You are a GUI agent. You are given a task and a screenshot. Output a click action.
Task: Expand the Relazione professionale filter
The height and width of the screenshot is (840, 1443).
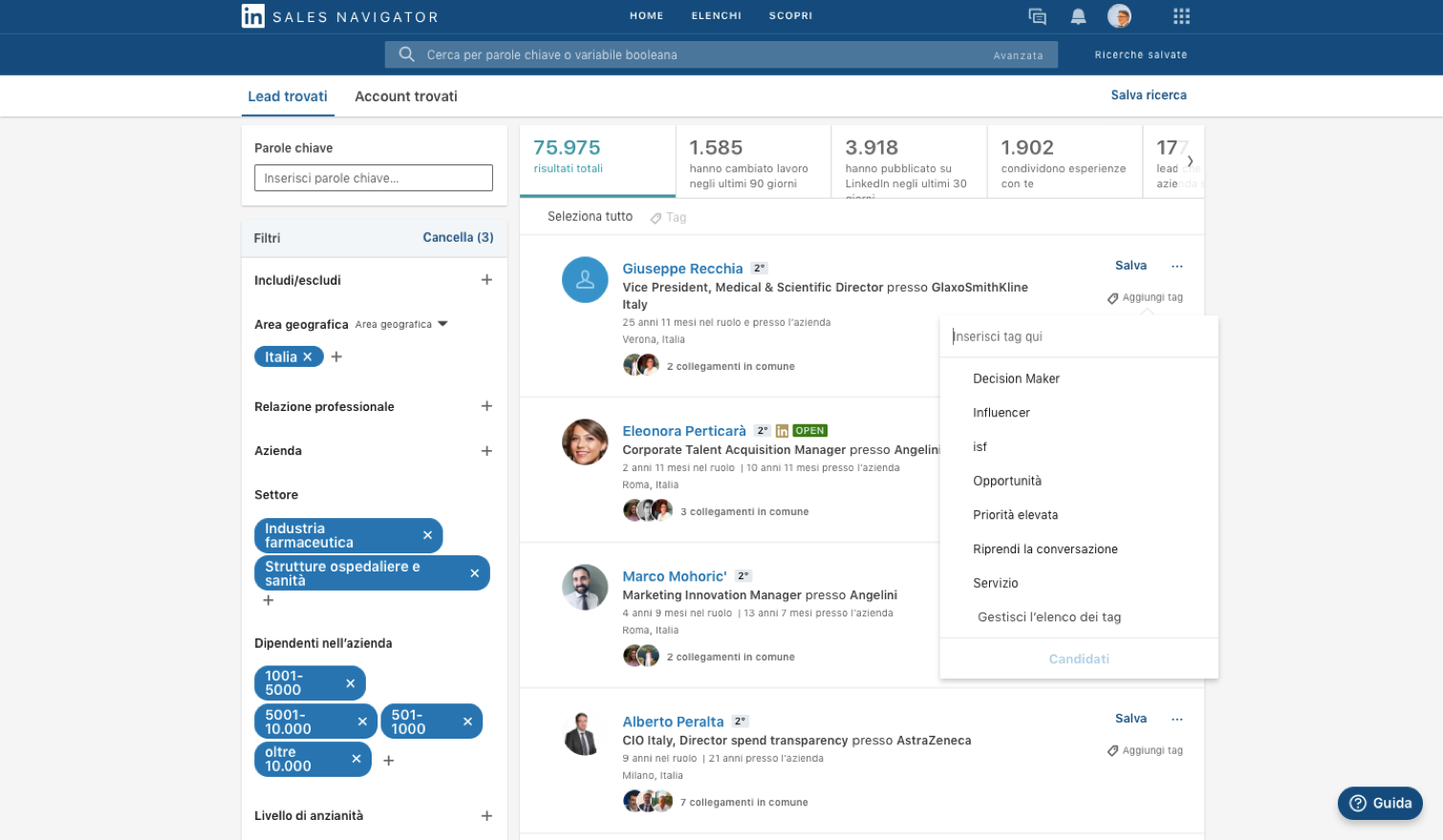coord(486,406)
